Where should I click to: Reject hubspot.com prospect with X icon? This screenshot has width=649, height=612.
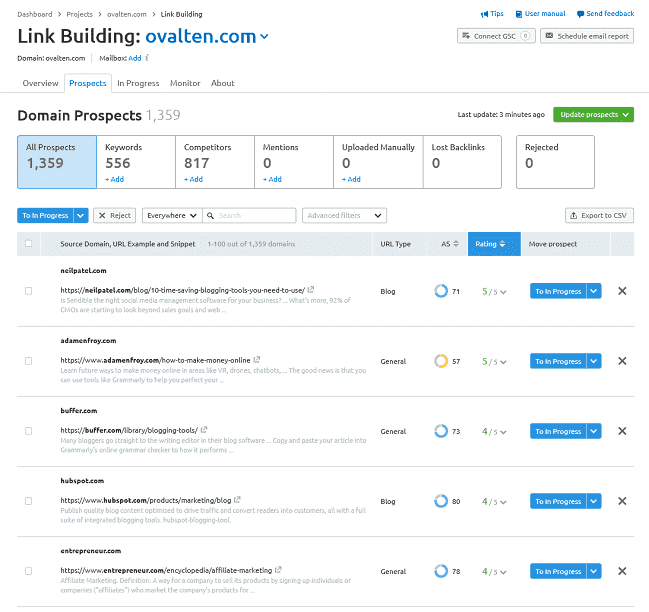tap(622, 501)
